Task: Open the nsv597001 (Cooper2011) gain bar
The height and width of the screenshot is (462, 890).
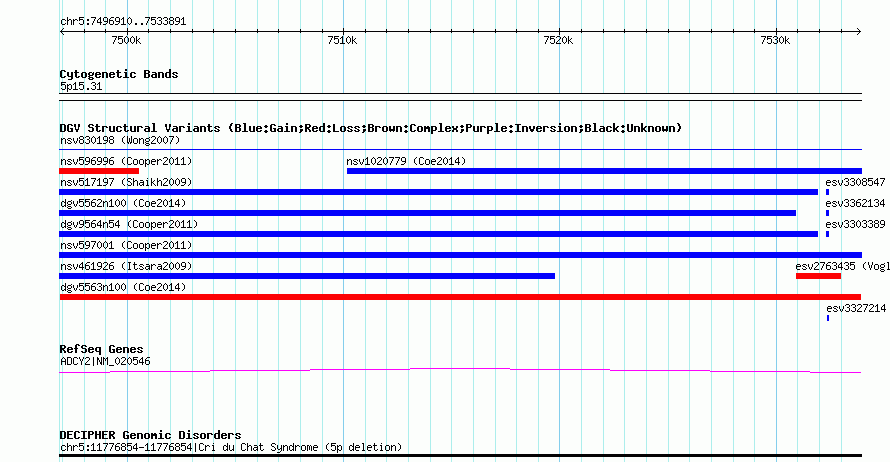Action: click(460, 255)
